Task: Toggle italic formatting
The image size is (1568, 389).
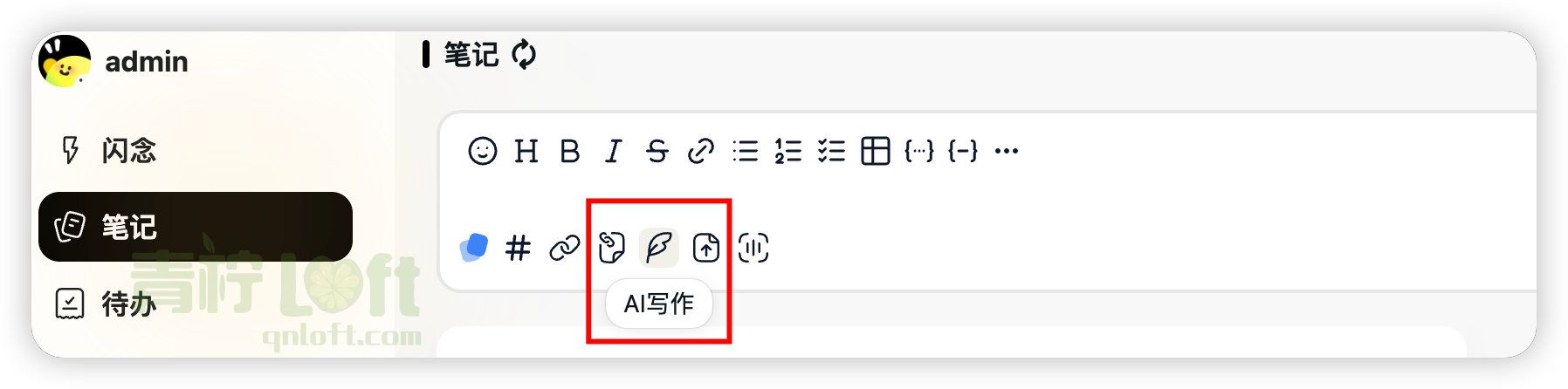Action: pos(614,151)
